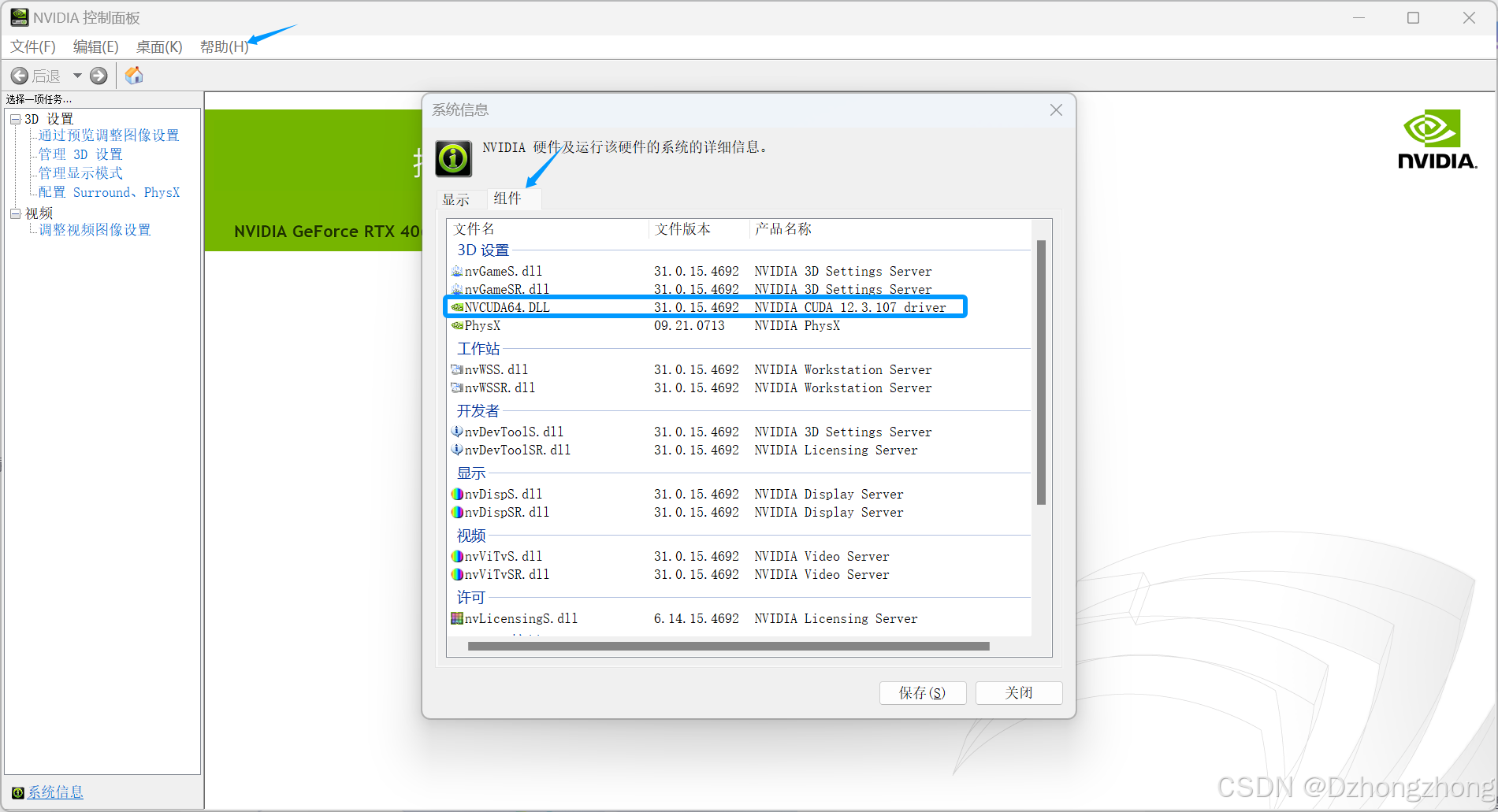Open 管理 3D 设置 in task tree
This screenshot has width=1498, height=812.
(80, 154)
